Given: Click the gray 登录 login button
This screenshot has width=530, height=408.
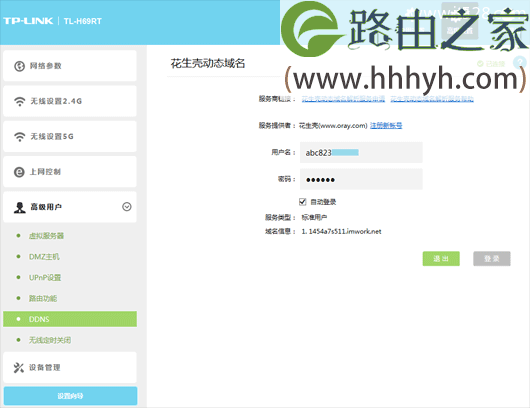Looking at the screenshot, I should [x=491, y=259].
